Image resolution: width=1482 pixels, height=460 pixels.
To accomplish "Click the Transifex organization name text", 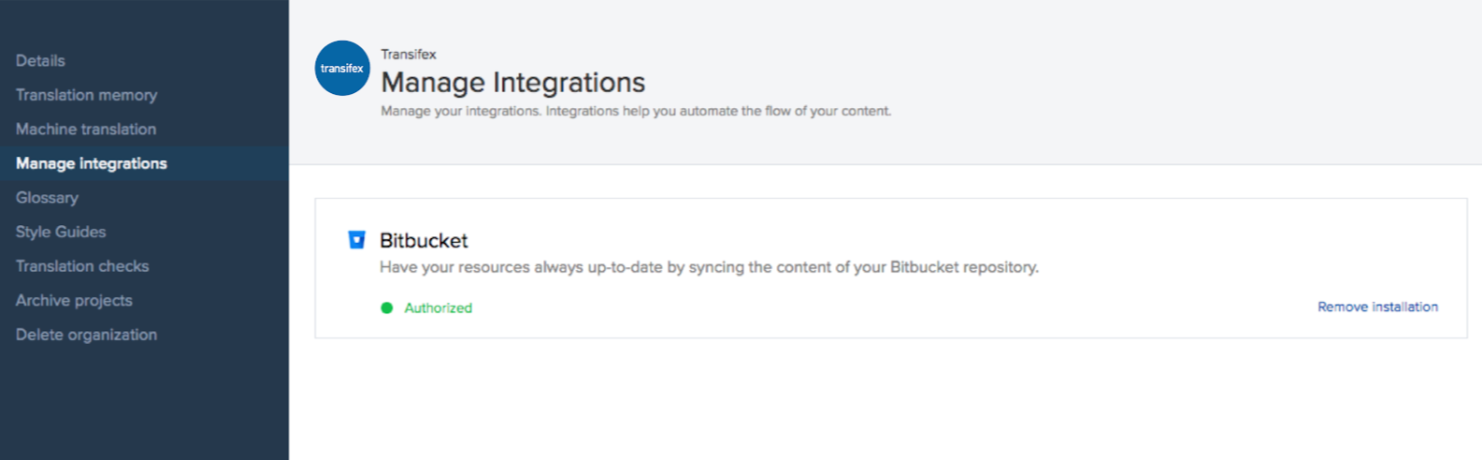I will 407,54.
